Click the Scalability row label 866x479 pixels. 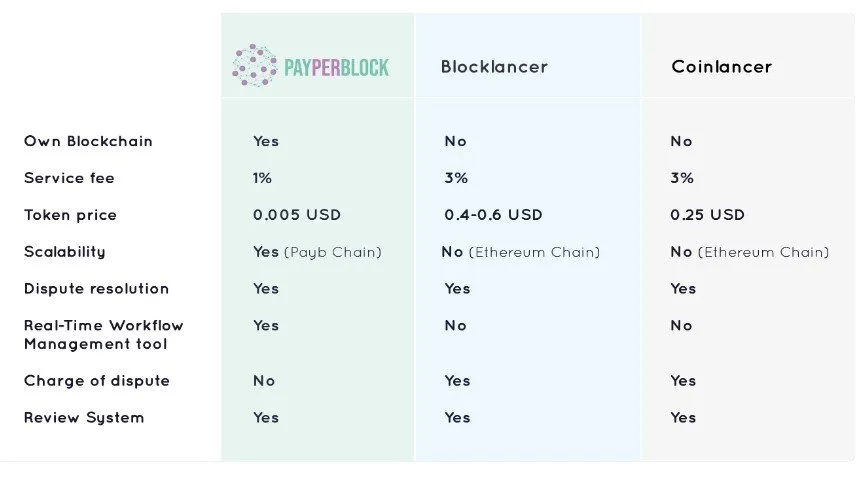pyautogui.click(x=65, y=252)
